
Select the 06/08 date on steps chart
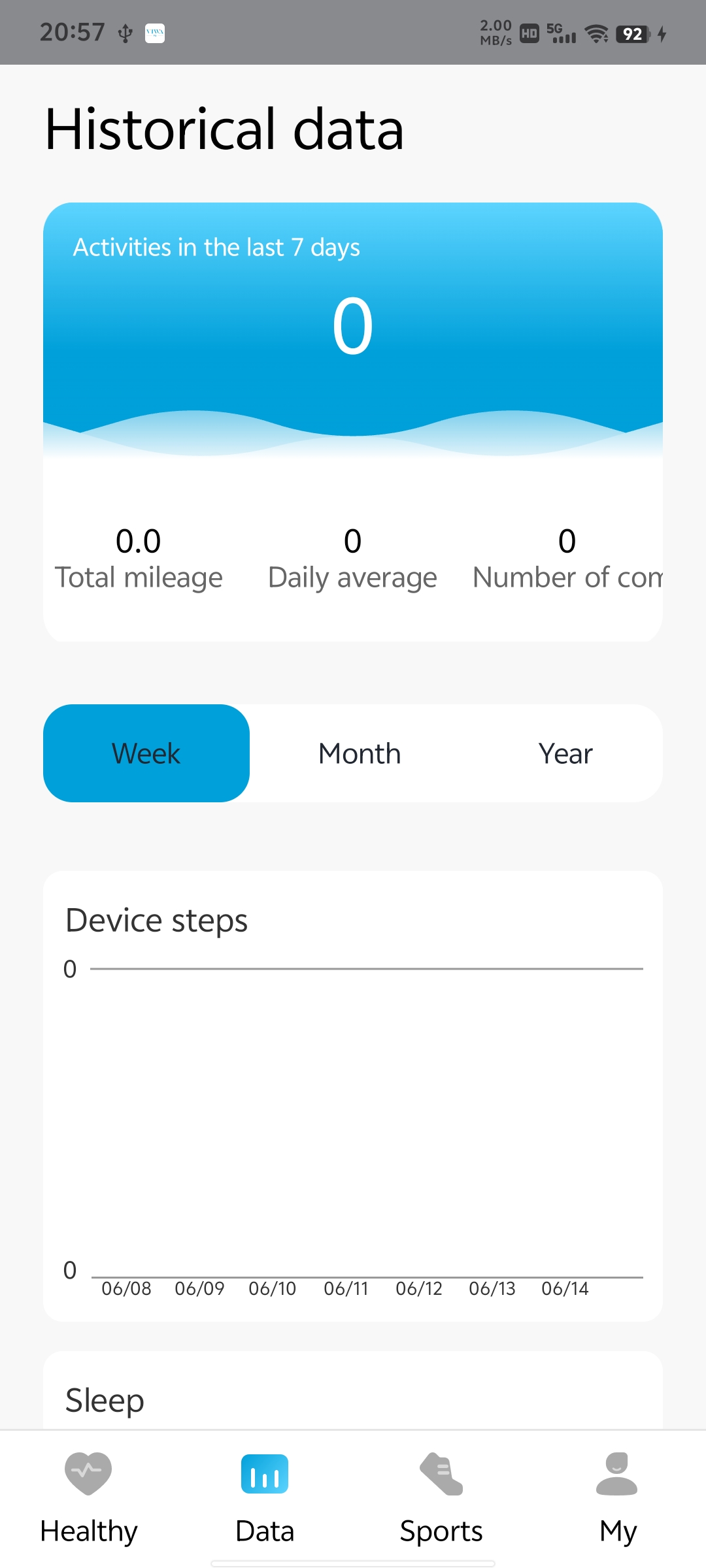click(x=126, y=1288)
